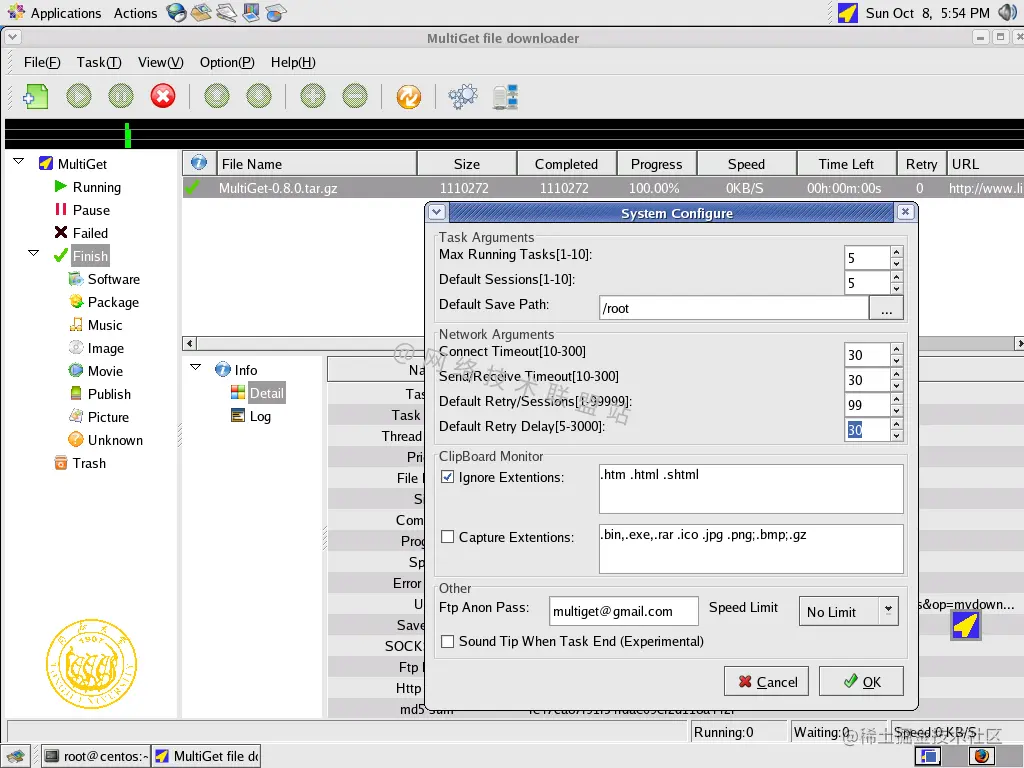
Task: Switch to root@centos terminal taskbar button
Action: point(96,756)
